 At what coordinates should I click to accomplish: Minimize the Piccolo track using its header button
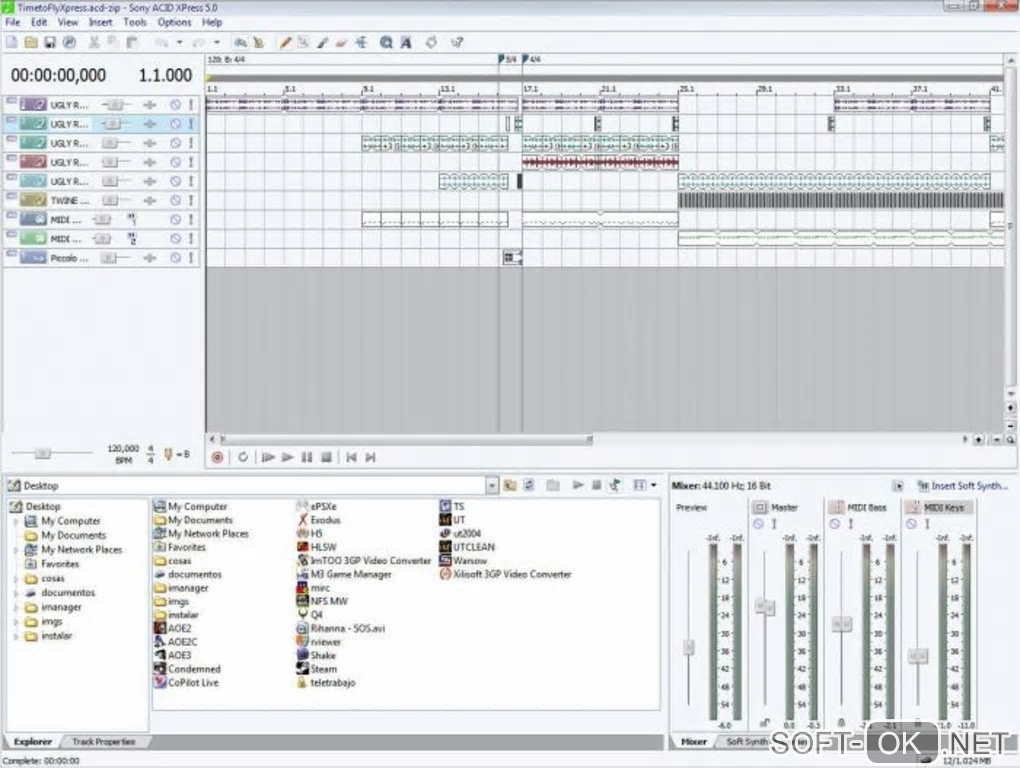coord(11,253)
